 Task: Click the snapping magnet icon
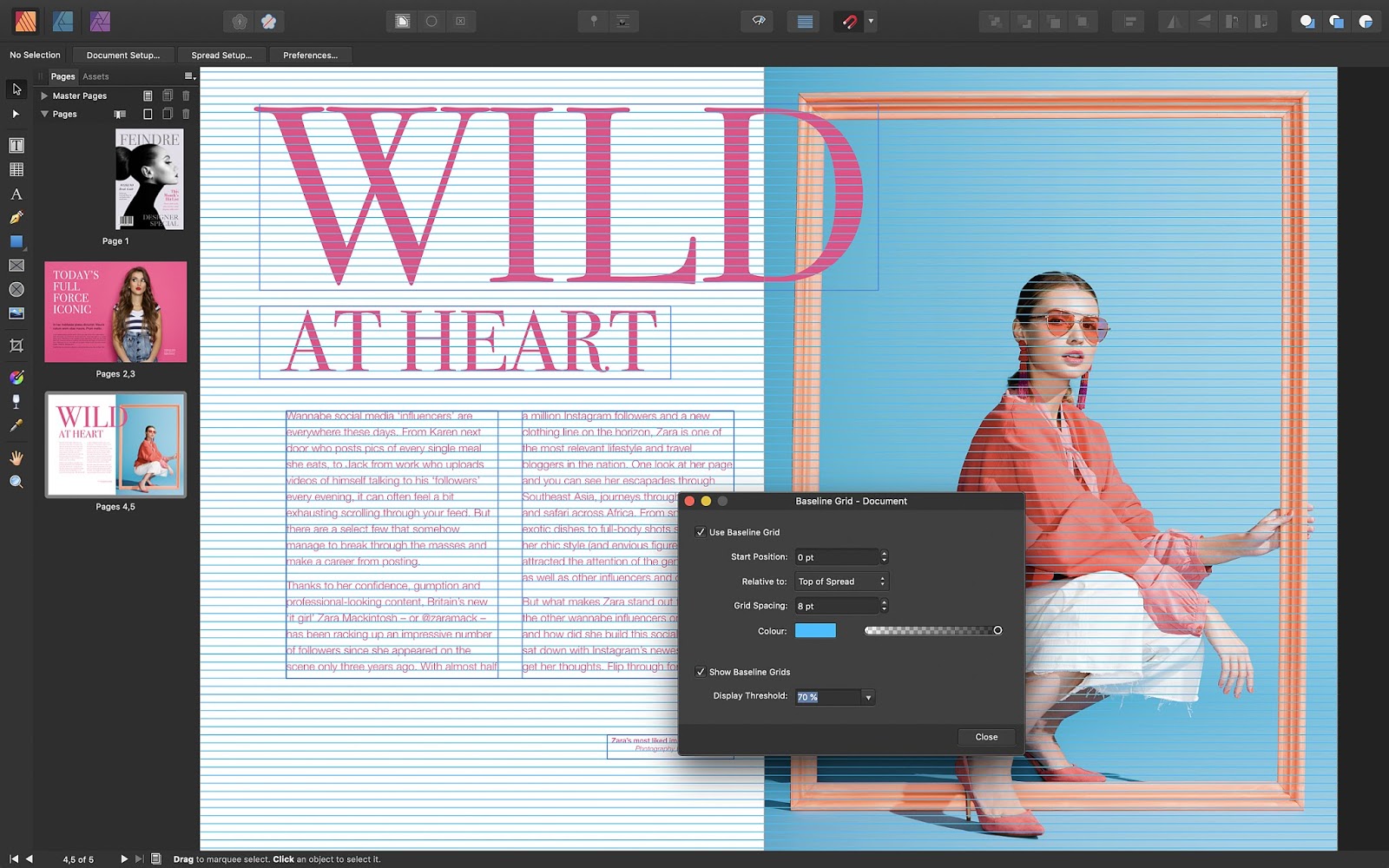tap(849, 22)
